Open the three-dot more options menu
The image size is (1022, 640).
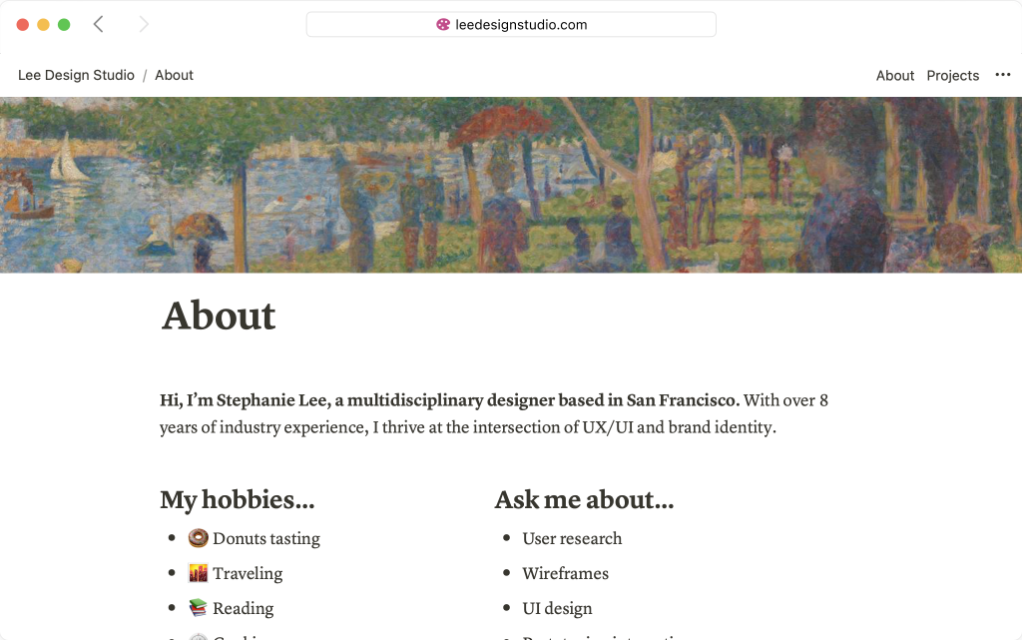(1002, 75)
